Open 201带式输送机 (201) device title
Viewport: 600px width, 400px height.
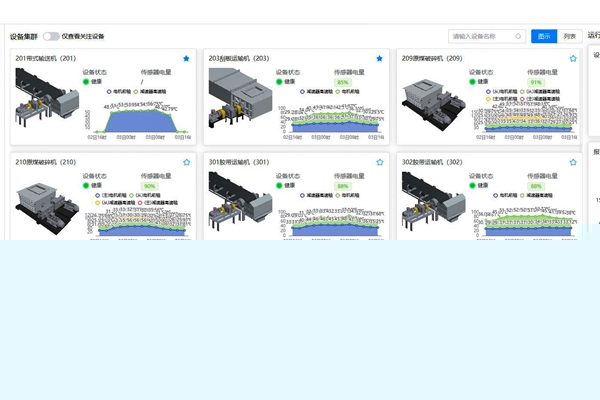[x=46, y=59]
